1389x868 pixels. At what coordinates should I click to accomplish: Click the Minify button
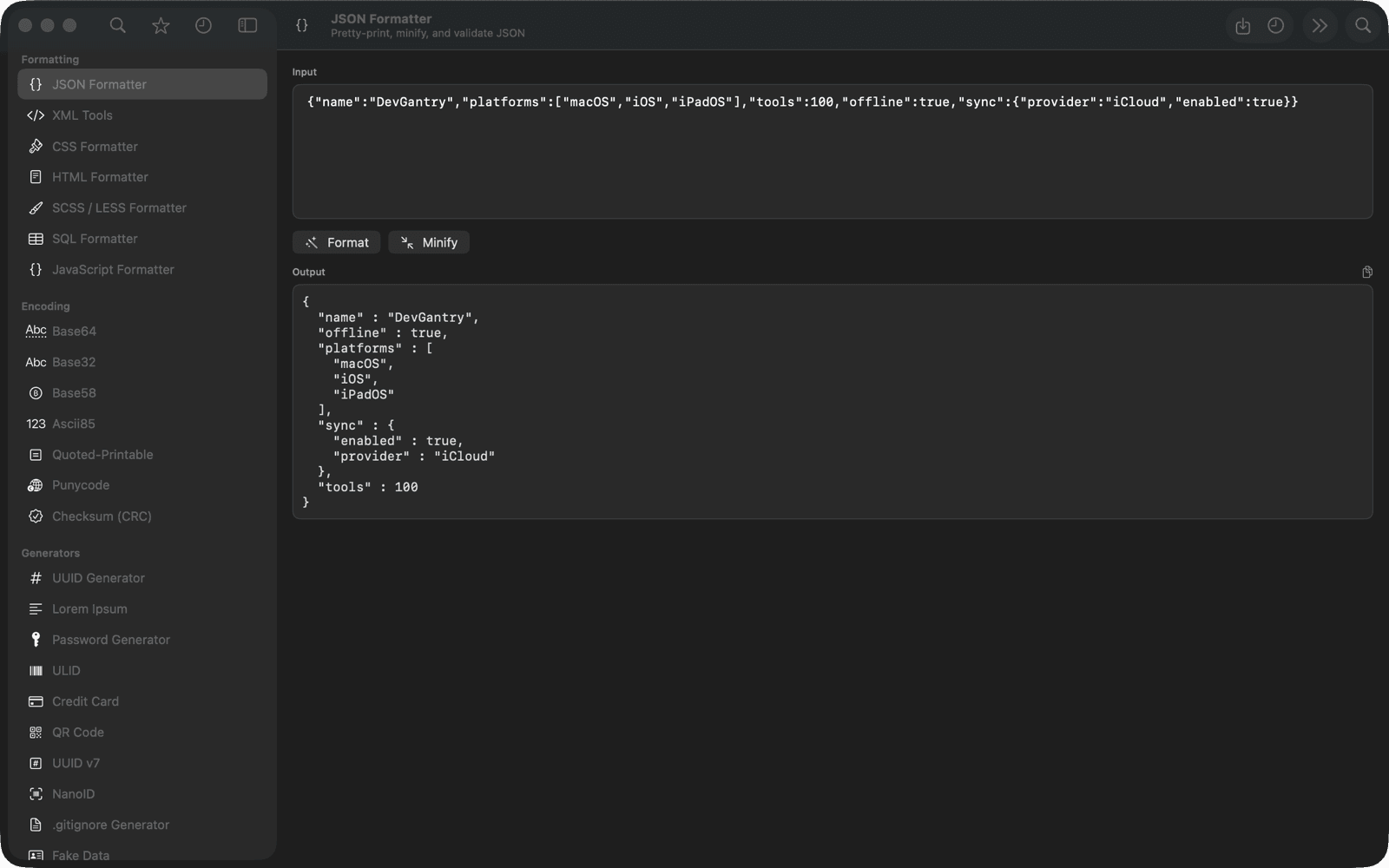point(429,242)
